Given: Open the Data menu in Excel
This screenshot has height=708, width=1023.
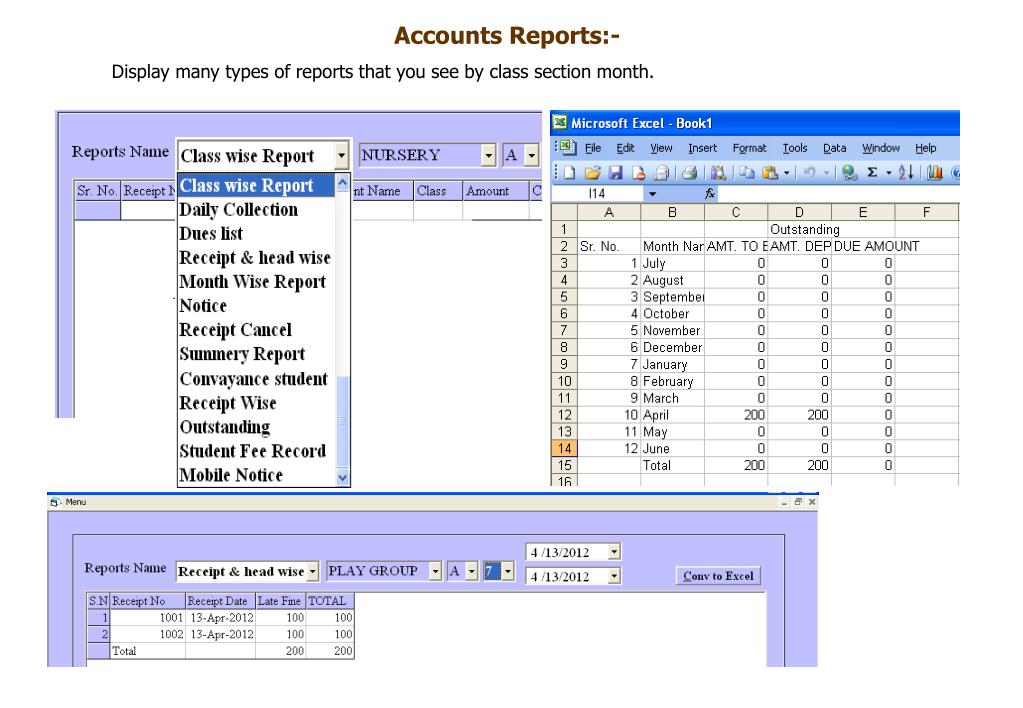Looking at the screenshot, I should [833, 148].
